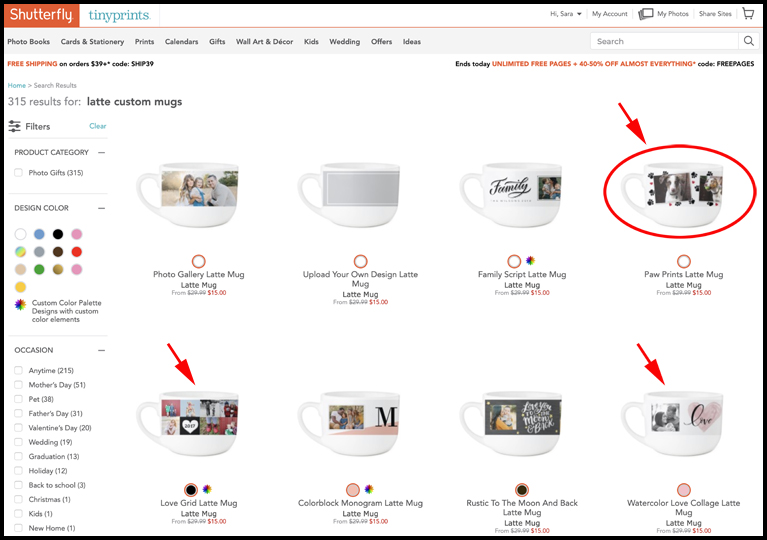Viewport: 767px width, 540px height.
Task: Check the New Home (1) filter
Action: pyautogui.click(x=19, y=528)
